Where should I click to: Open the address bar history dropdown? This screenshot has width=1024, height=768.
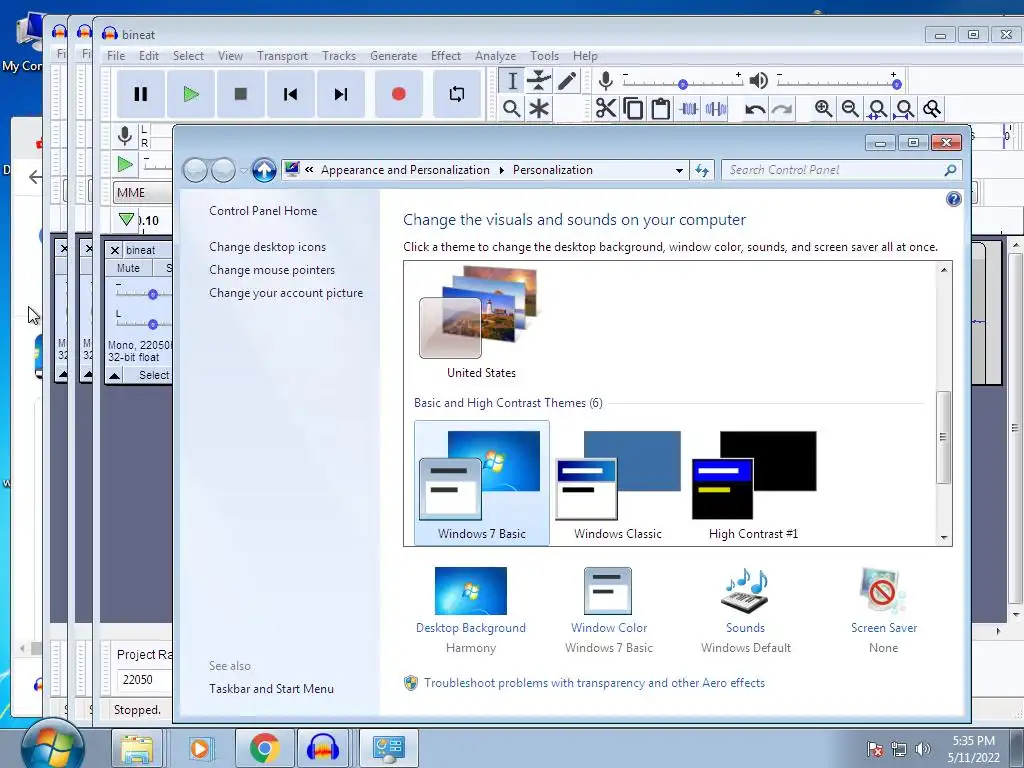click(679, 170)
